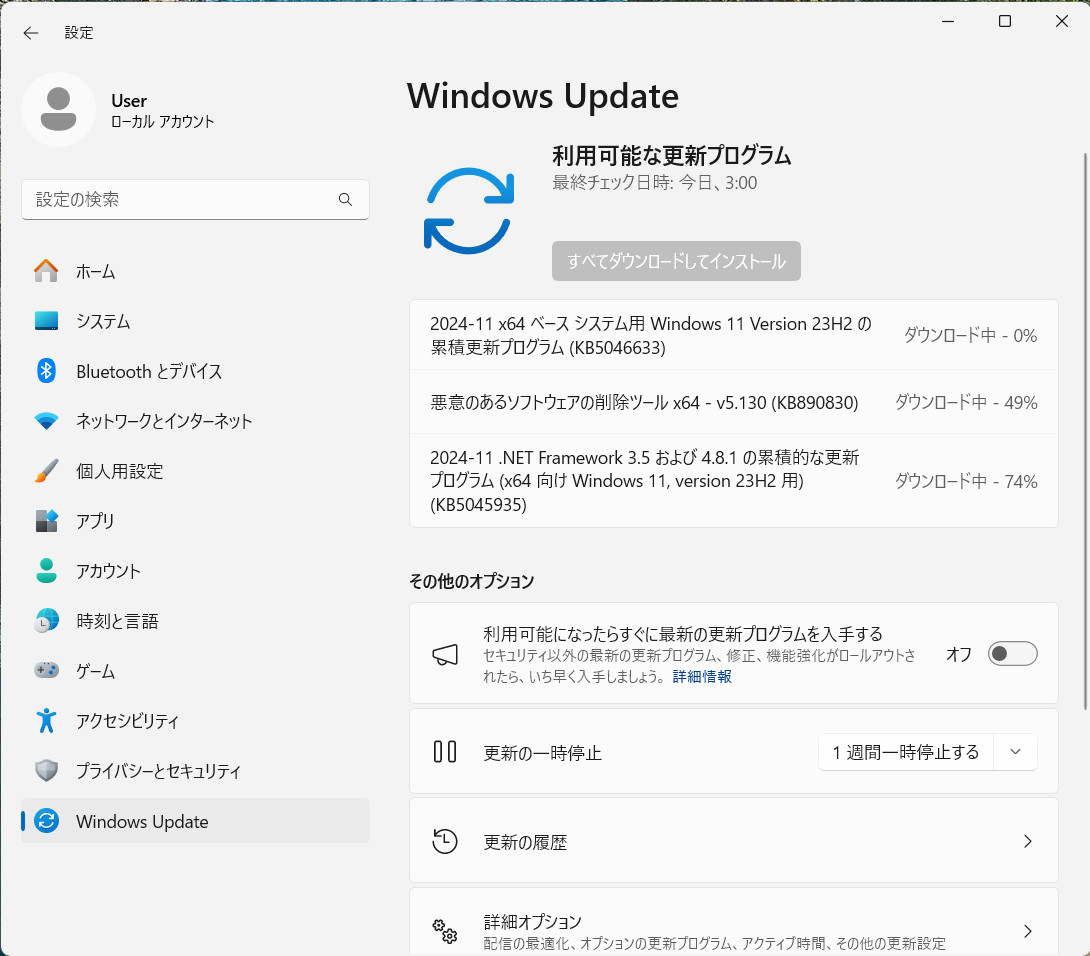Screen dimensions: 1090x956
Task: Click the ネットワーク Wi-Fi icon
Action: tap(47, 421)
